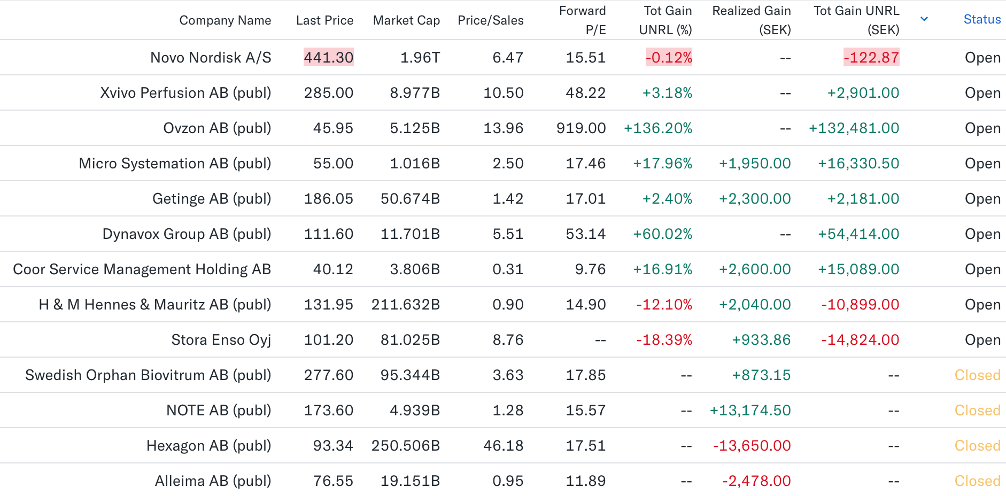The height and width of the screenshot is (496, 1006).
Task: Sort by Tot Gain UNRL (SEK) header
Action: [857, 20]
